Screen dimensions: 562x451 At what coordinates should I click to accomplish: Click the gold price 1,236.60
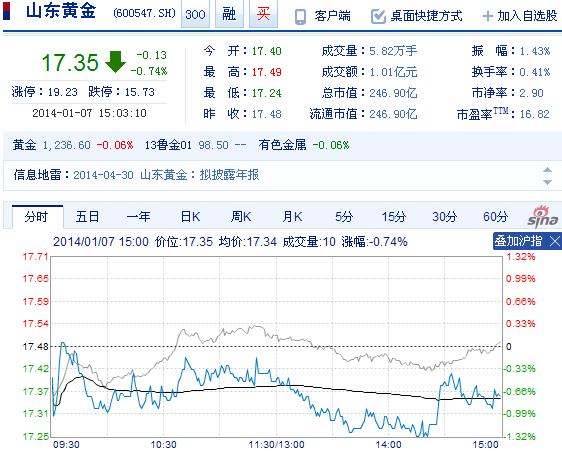click(67, 145)
